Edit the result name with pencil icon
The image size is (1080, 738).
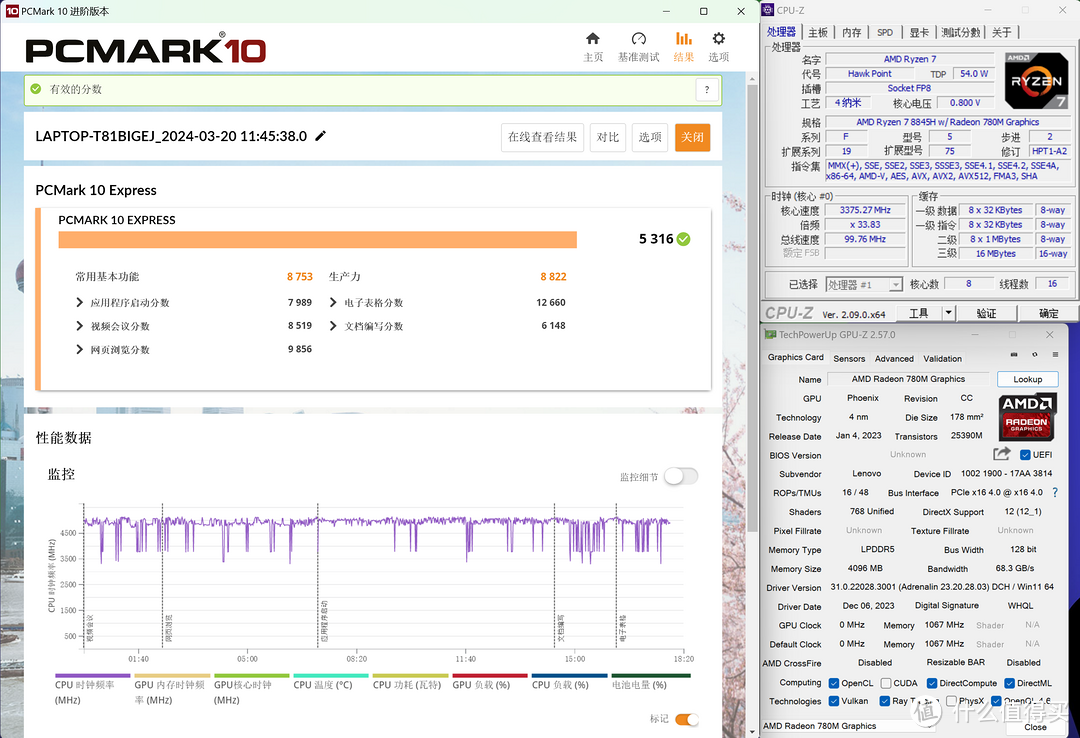(320, 136)
